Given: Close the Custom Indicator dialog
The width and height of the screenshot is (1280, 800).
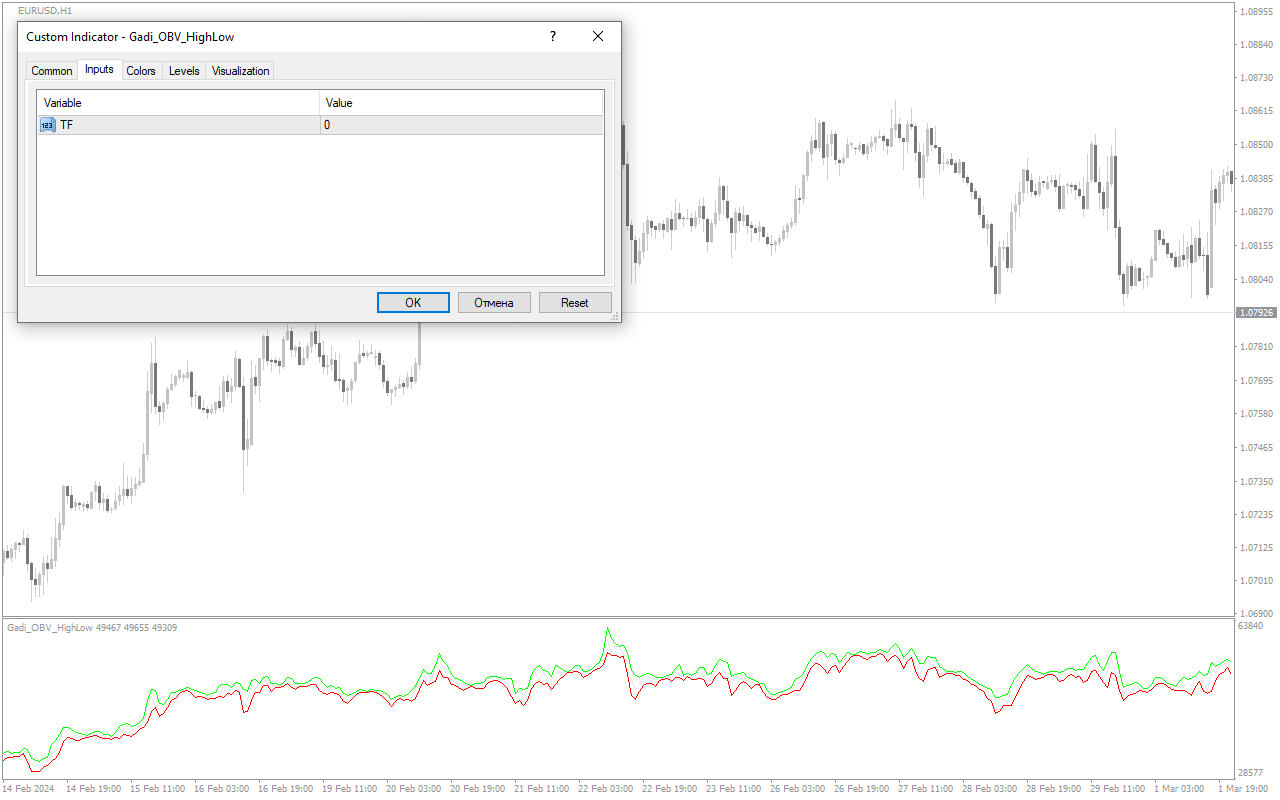Looking at the screenshot, I should pyautogui.click(x=598, y=36).
